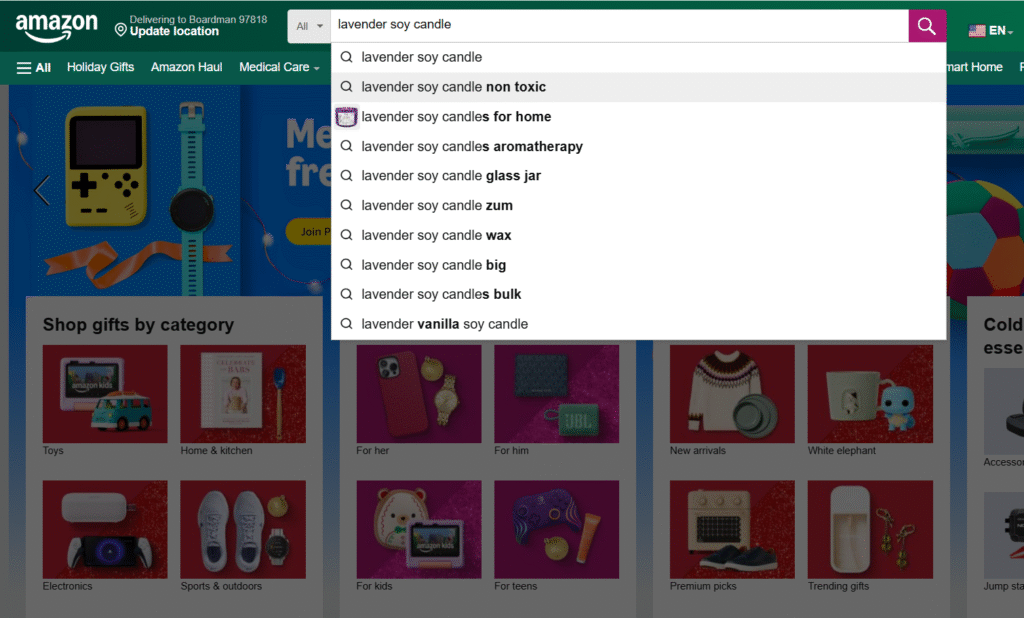Choose suggestion 'lavender soy candle glass jar'
This screenshot has height=618, width=1024.
coord(451,176)
